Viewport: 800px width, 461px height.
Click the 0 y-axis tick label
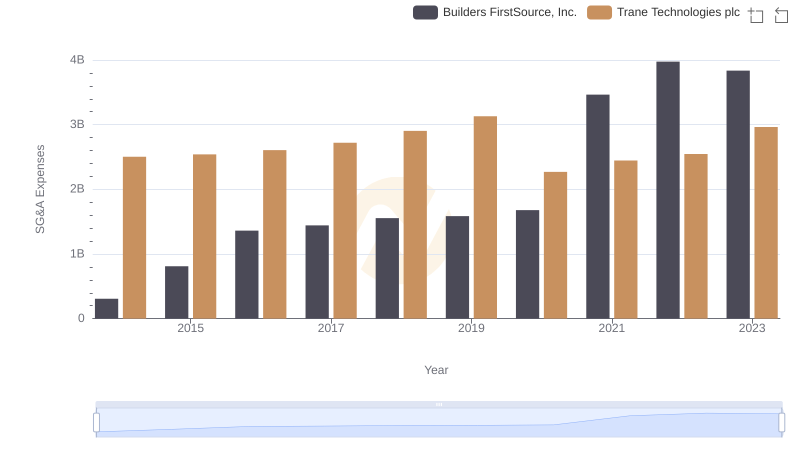coord(81,318)
